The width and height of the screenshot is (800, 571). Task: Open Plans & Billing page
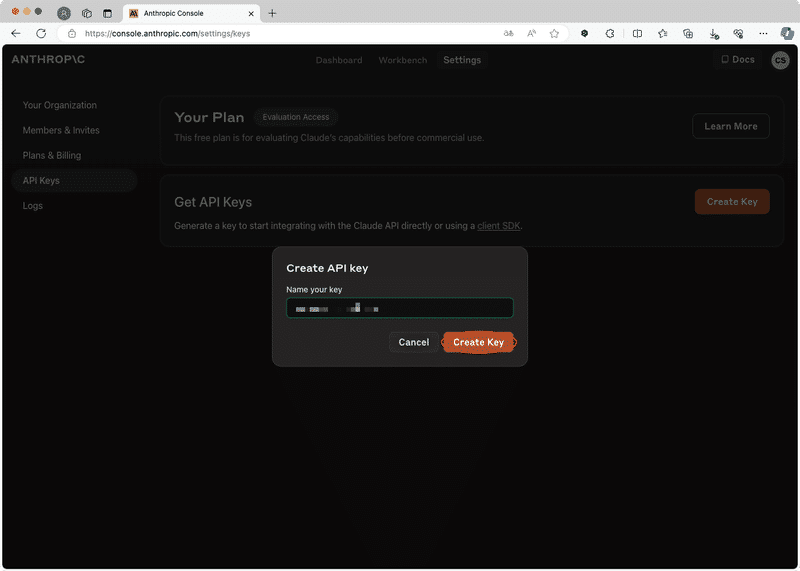coord(52,155)
